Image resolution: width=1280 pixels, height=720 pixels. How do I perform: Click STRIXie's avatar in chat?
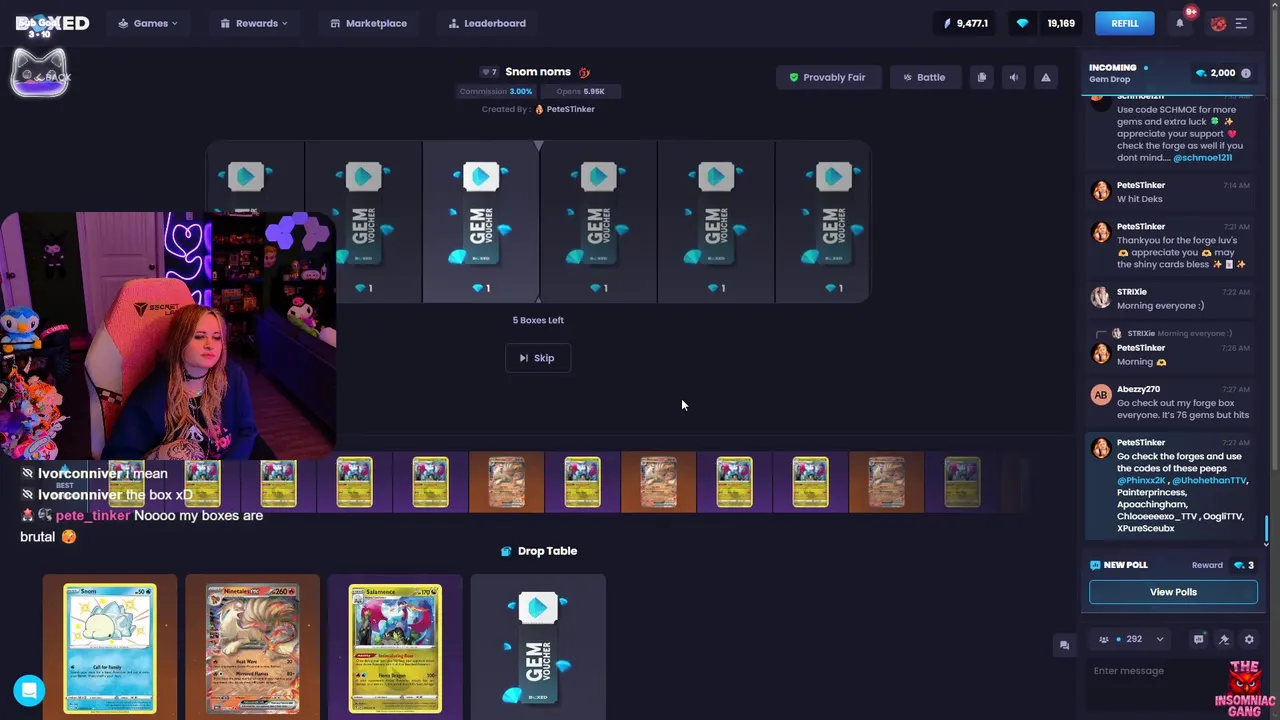pos(1101,297)
